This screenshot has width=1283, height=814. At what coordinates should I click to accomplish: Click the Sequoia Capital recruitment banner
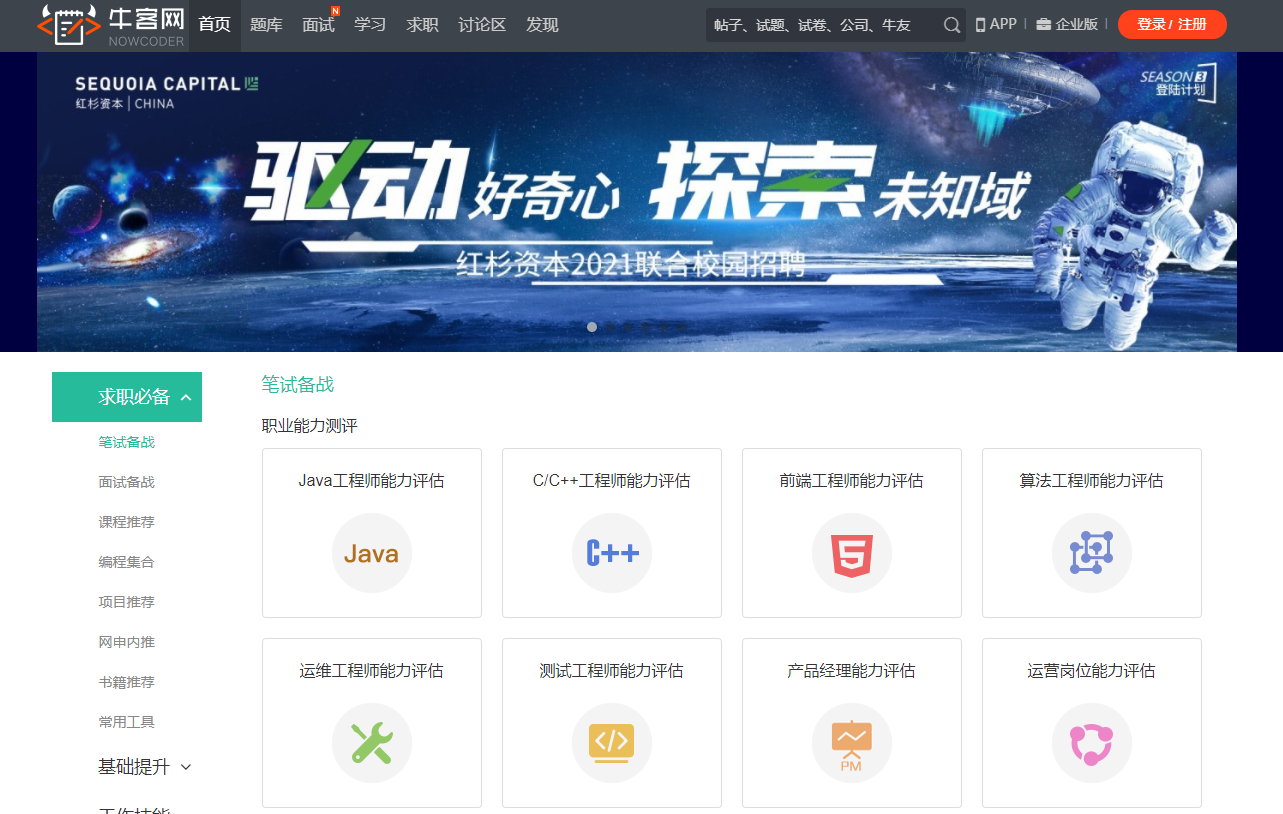coord(637,202)
